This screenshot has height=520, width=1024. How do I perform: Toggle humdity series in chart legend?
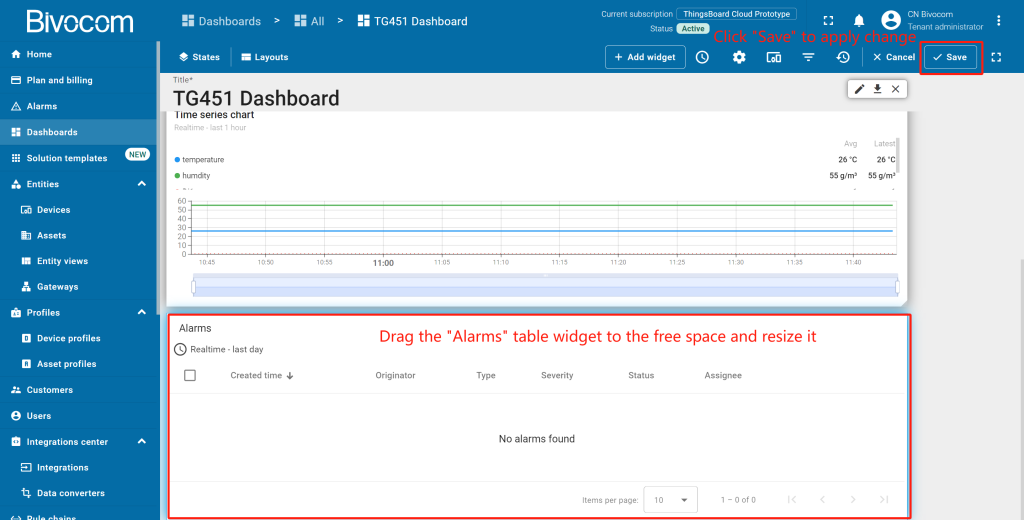[x=193, y=176]
